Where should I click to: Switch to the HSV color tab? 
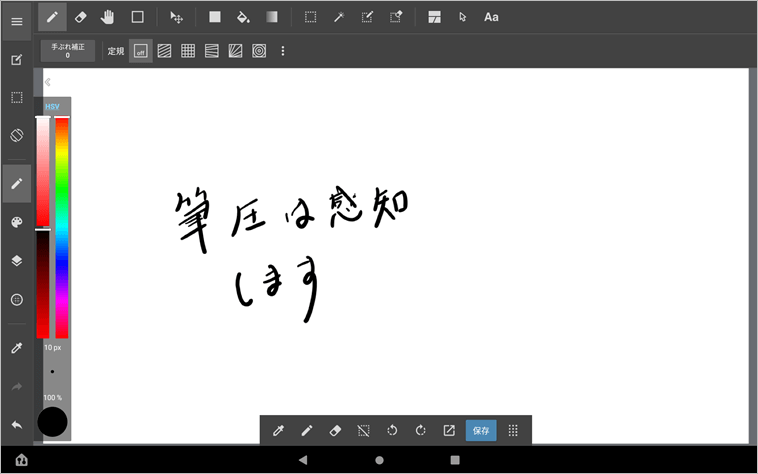[x=52, y=106]
